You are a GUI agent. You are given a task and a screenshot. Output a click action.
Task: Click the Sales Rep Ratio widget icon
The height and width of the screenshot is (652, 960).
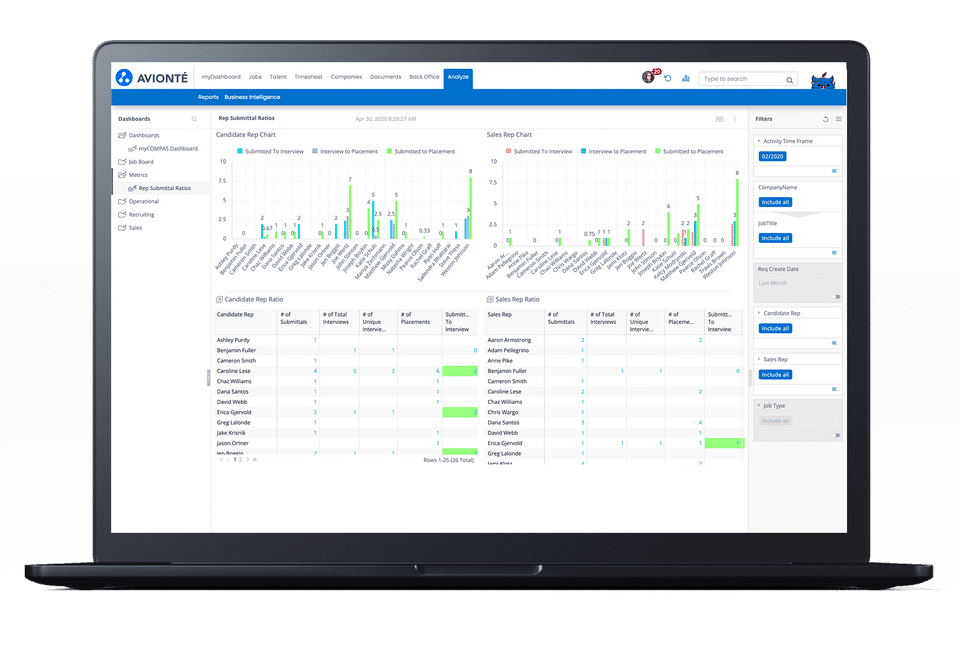pos(490,299)
